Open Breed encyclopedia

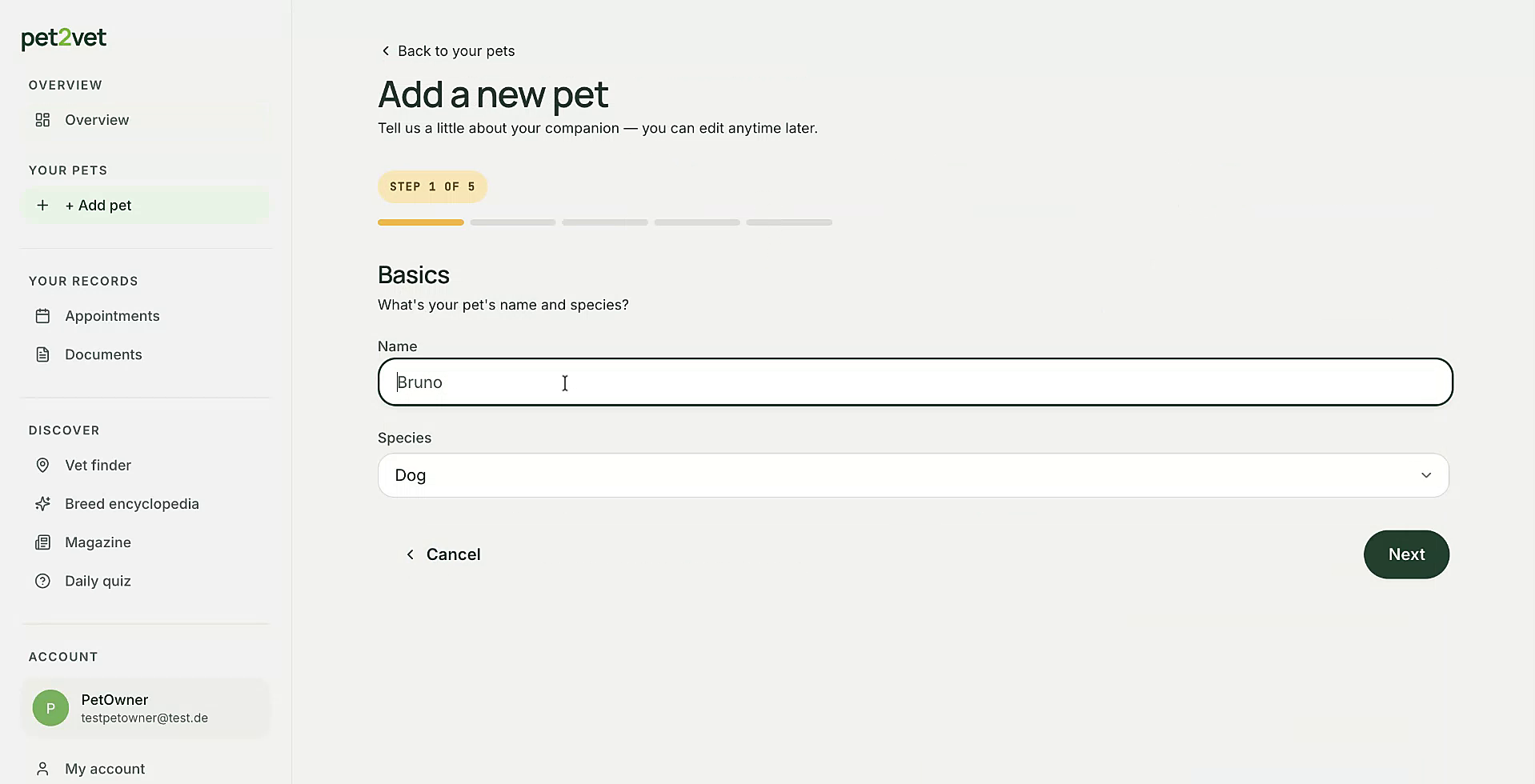click(x=146, y=504)
